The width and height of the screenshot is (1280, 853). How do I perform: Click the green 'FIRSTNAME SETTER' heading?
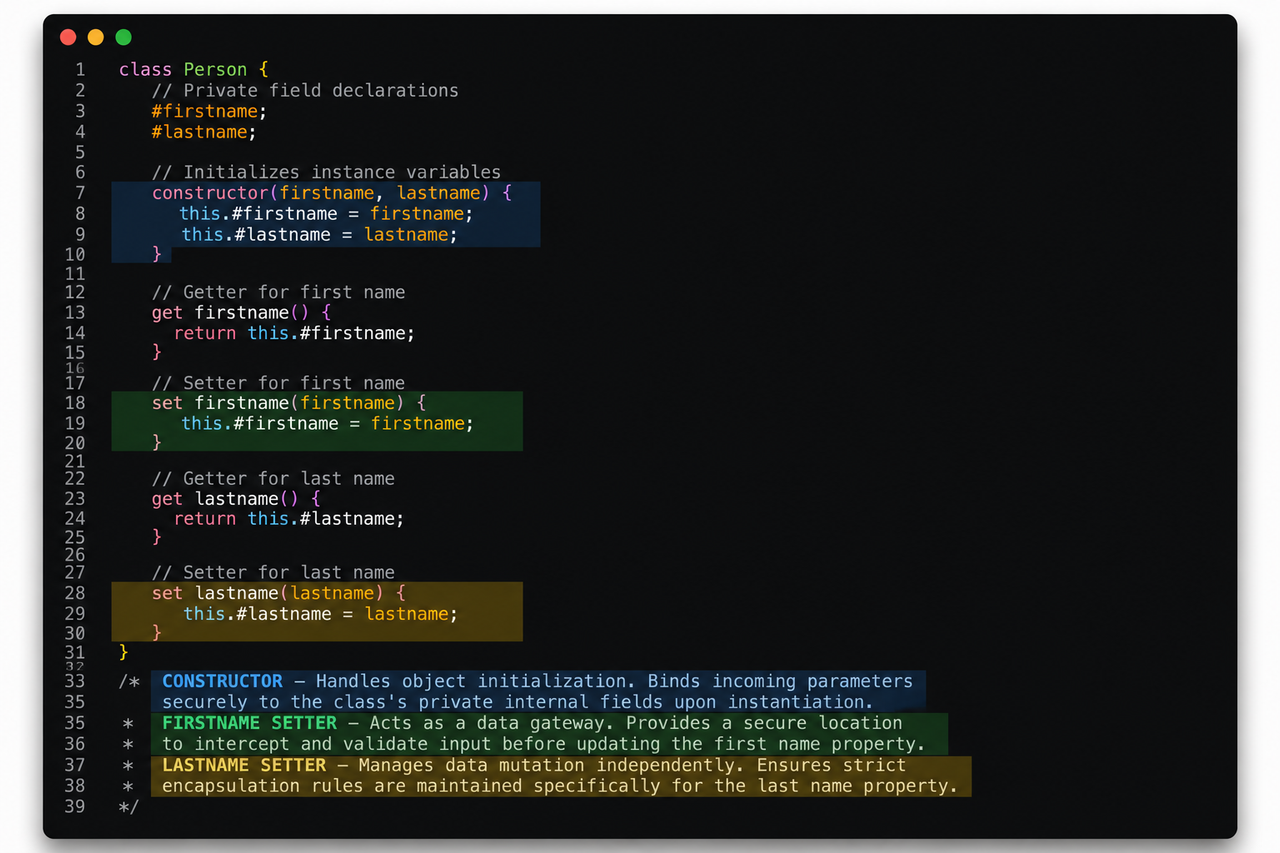pyautogui.click(x=250, y=723)
